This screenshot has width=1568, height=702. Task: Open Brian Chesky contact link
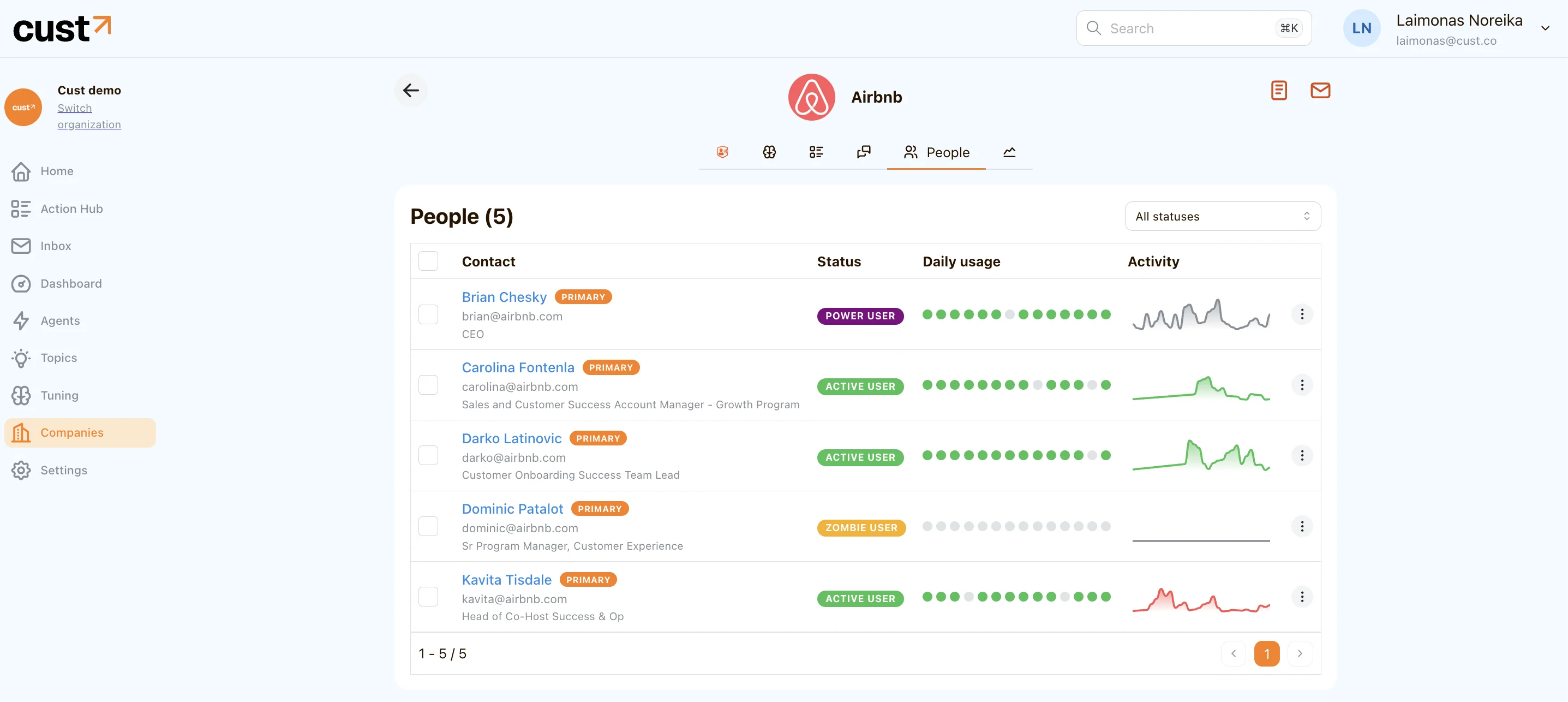pos(504,297)
